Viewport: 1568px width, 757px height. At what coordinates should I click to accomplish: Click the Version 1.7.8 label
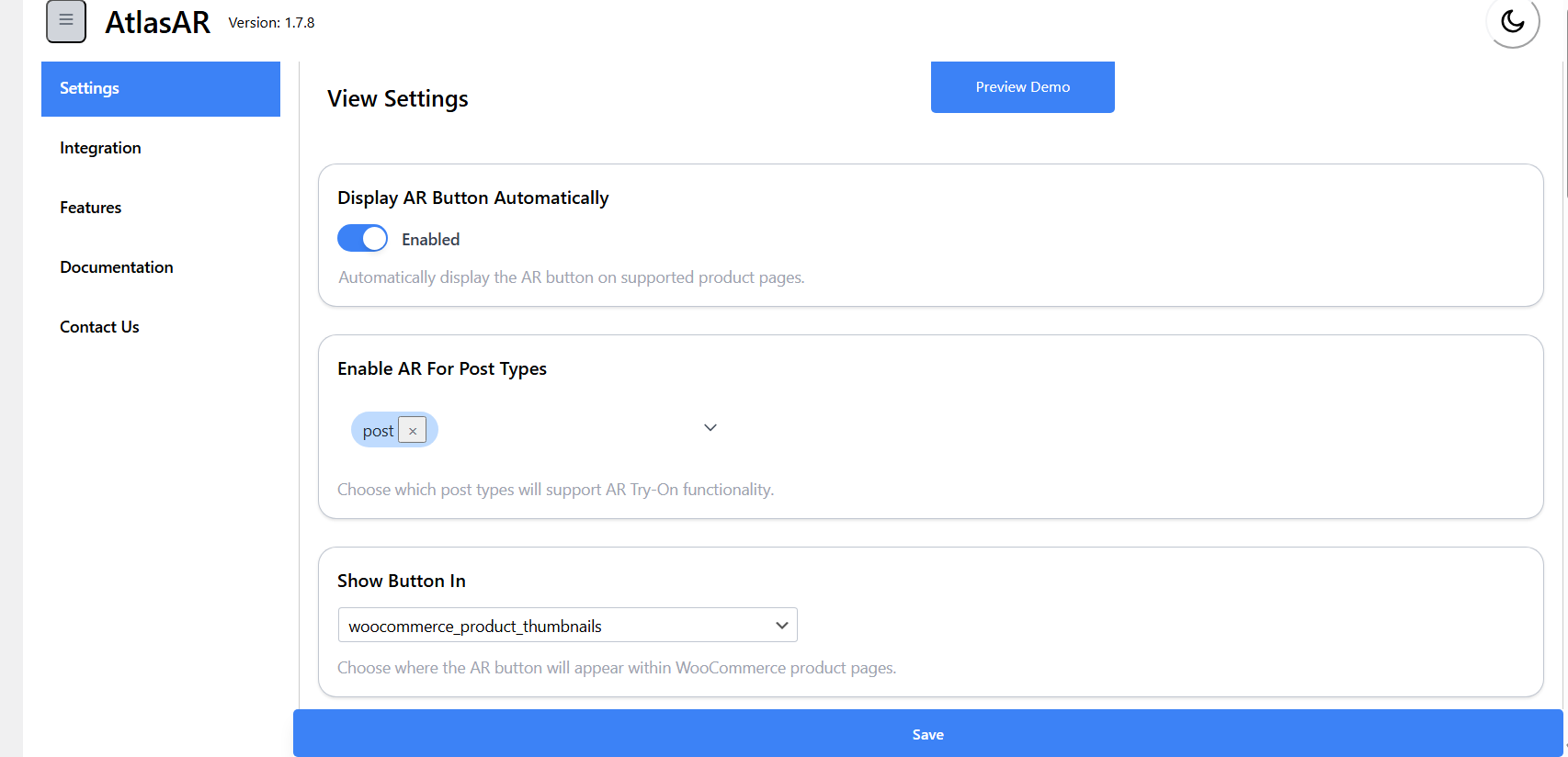click(x=271, y=23)
